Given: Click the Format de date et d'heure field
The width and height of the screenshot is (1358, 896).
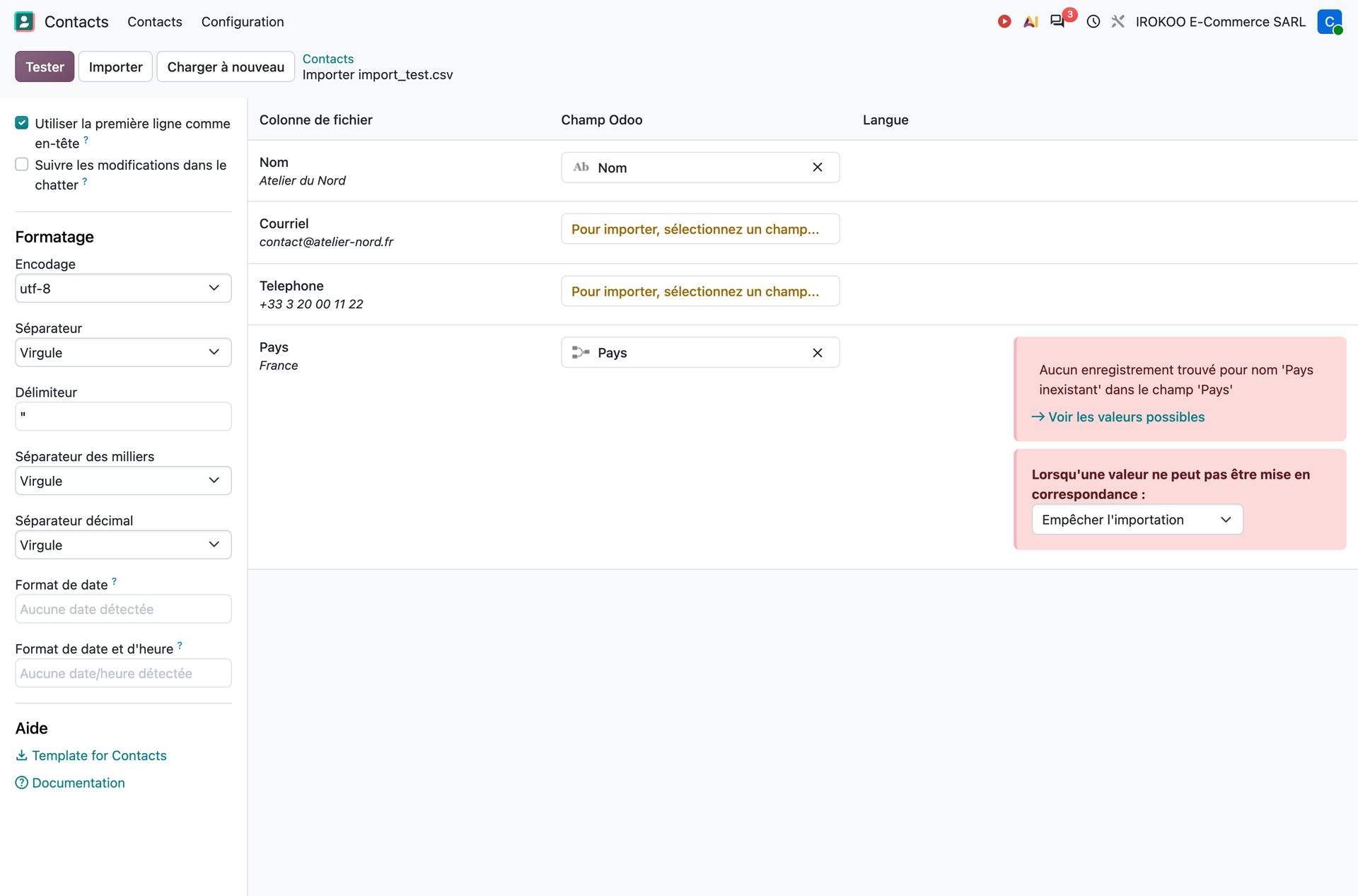Looking at the screenshot, I should 123,673.
